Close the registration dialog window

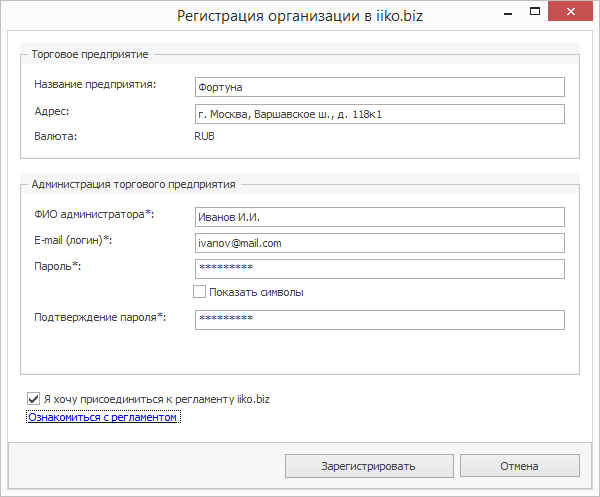click(x=571, y=11)
